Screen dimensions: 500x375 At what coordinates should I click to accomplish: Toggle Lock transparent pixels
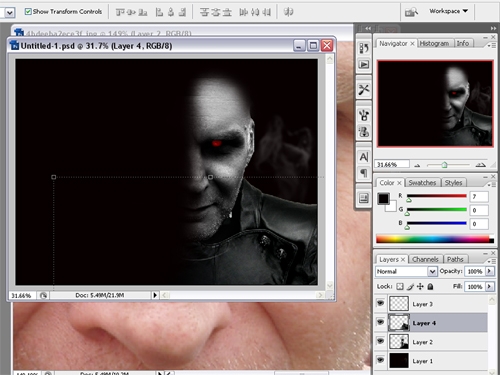point(400,286)
